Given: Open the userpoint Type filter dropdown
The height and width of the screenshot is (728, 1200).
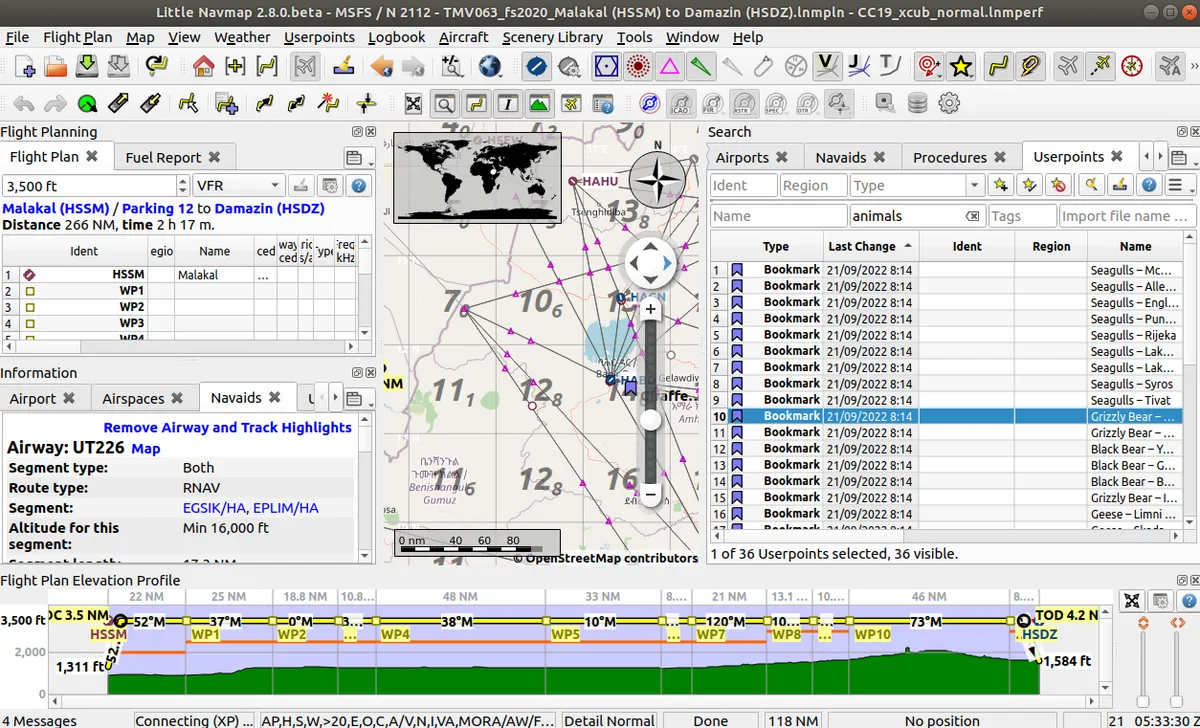Looking at the screenshot, I should pyautogui.click(x=974, y=185).
